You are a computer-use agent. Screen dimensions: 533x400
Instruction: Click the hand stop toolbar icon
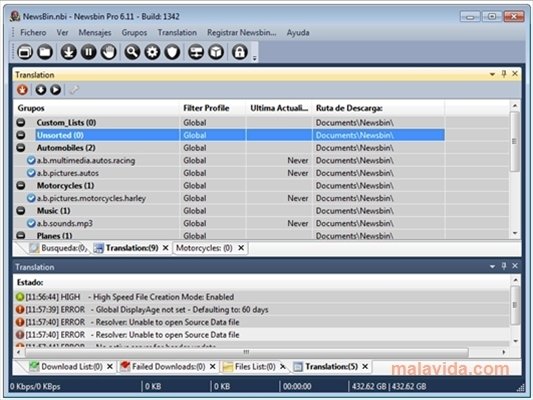coord(109,52)
